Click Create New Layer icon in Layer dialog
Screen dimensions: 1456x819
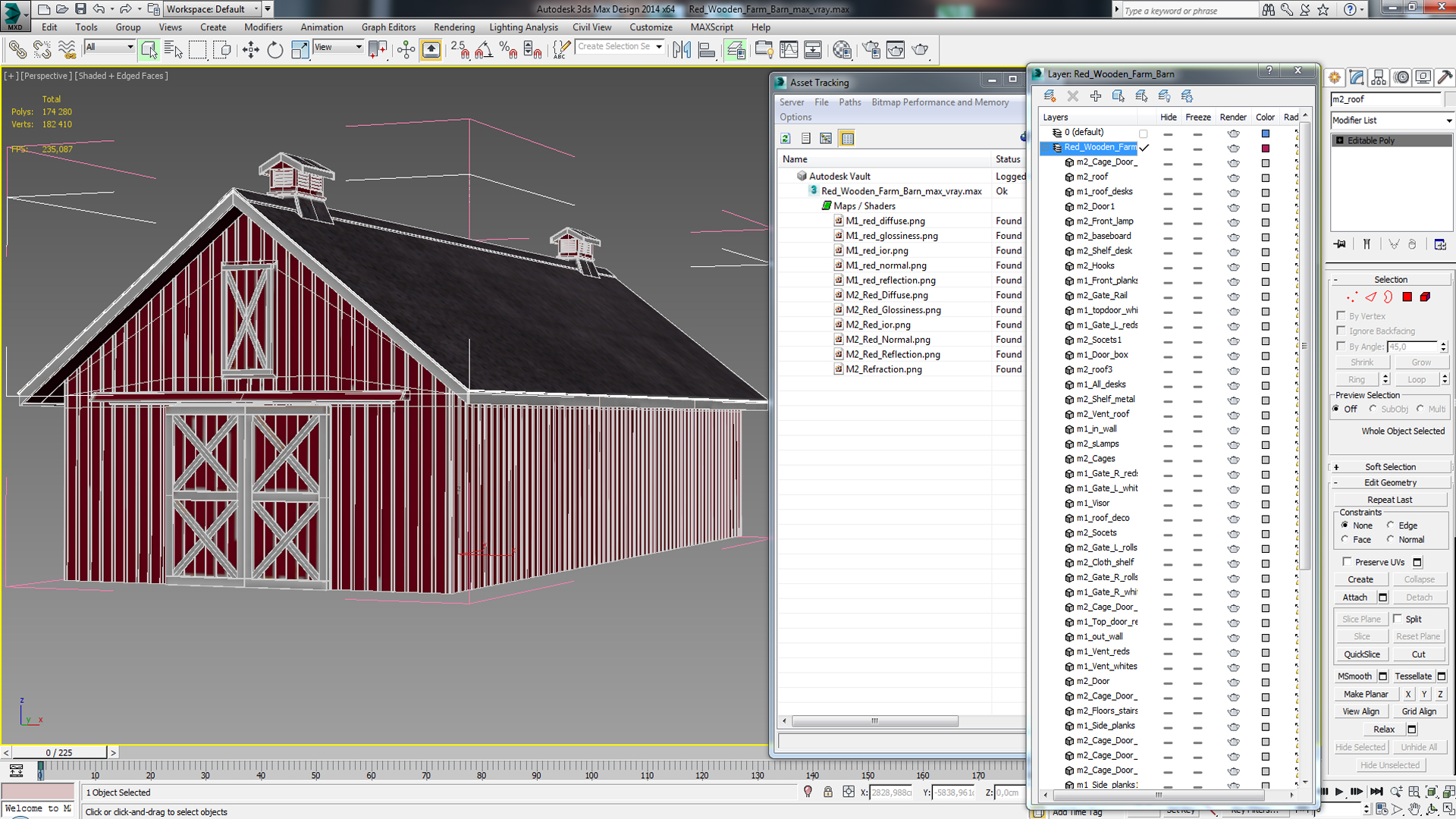click(1050, 96)
